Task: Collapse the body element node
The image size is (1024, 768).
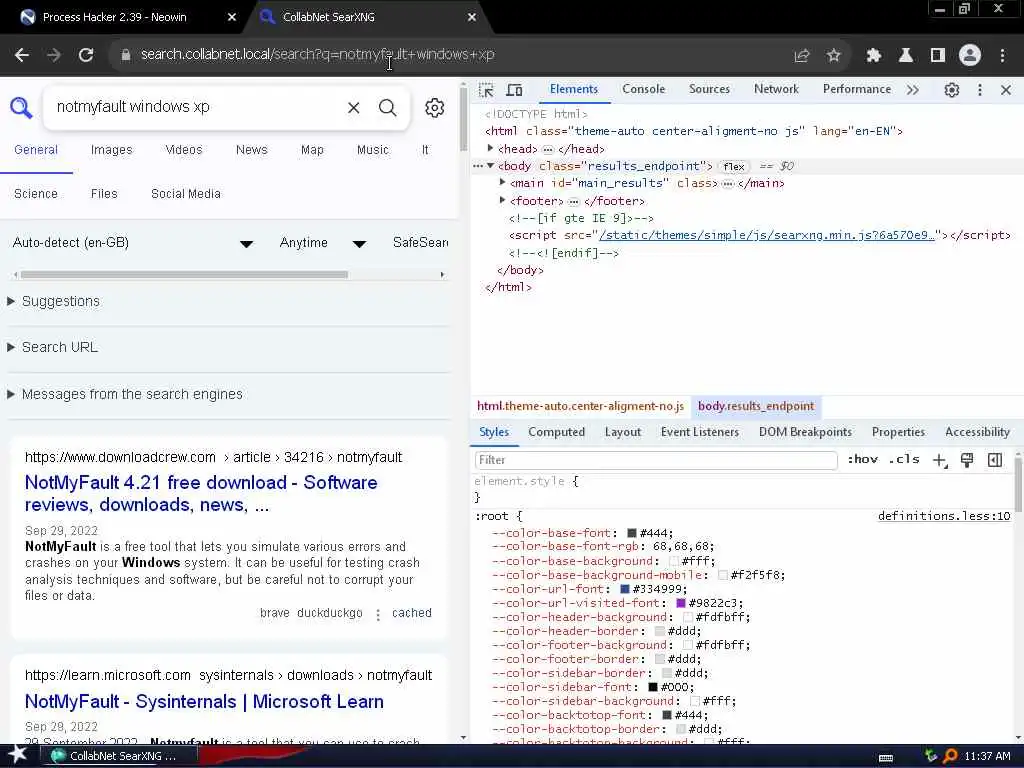Action: point(490,166)
